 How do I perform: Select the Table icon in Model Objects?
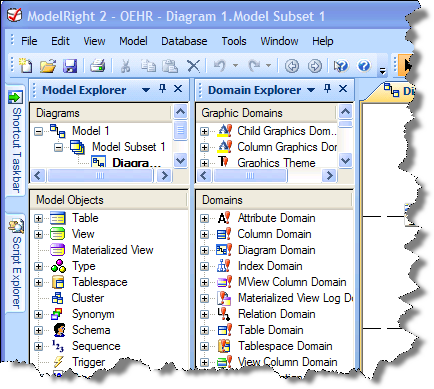pos(58,218)
